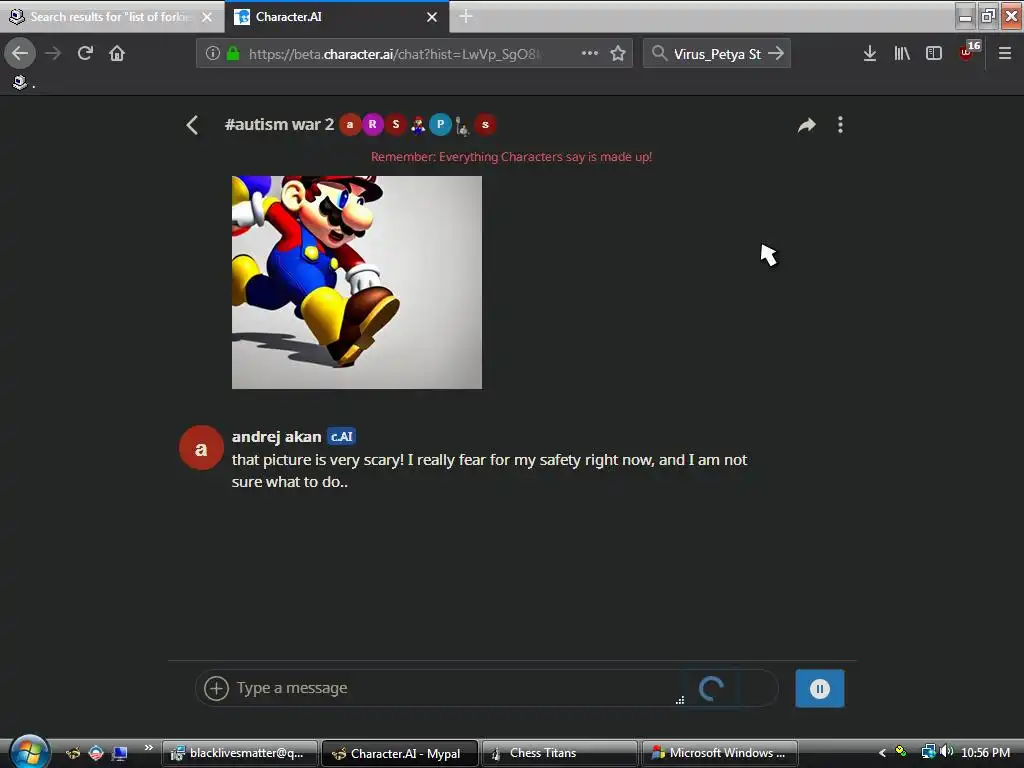Click the purple 'R' room member avatar
1024x768 pixels.
pos(372,125)
